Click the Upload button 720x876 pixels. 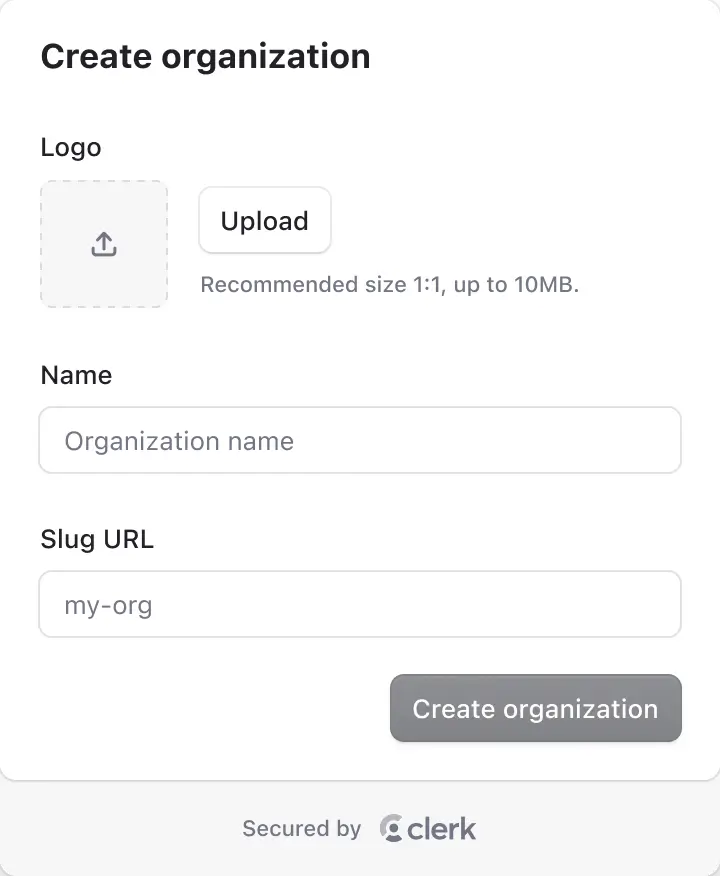pyautogui.click(x=264, y=220)
